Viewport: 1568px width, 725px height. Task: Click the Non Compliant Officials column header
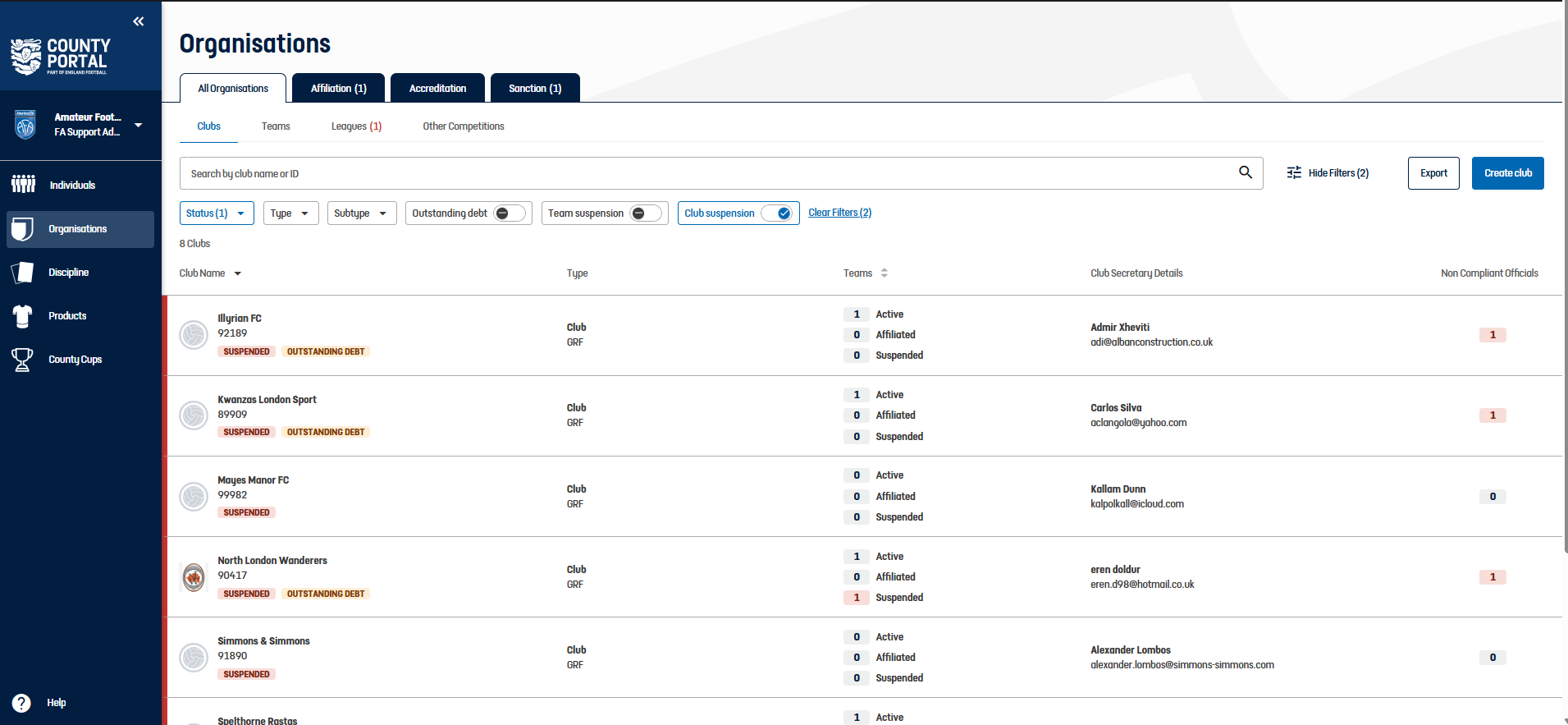click(1489, 273)
